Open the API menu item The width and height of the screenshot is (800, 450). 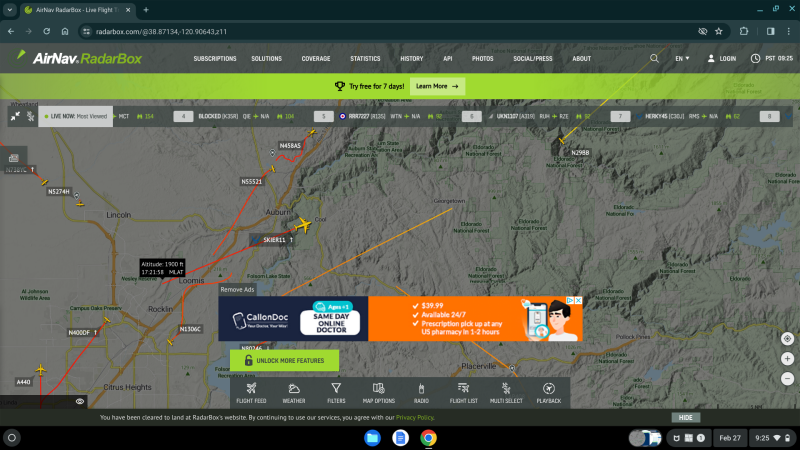pos(447,59)
